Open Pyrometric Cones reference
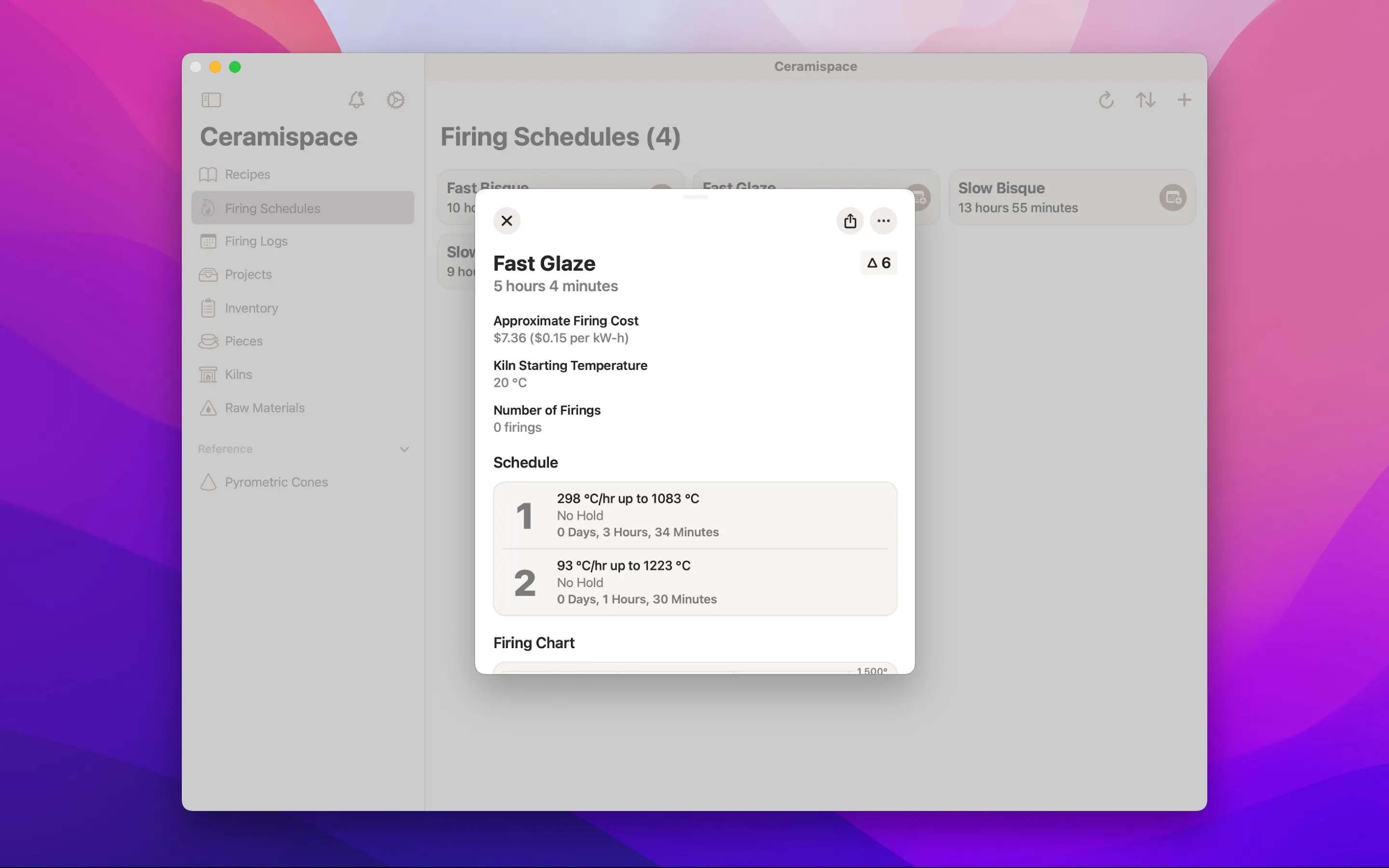 [275, 482]
